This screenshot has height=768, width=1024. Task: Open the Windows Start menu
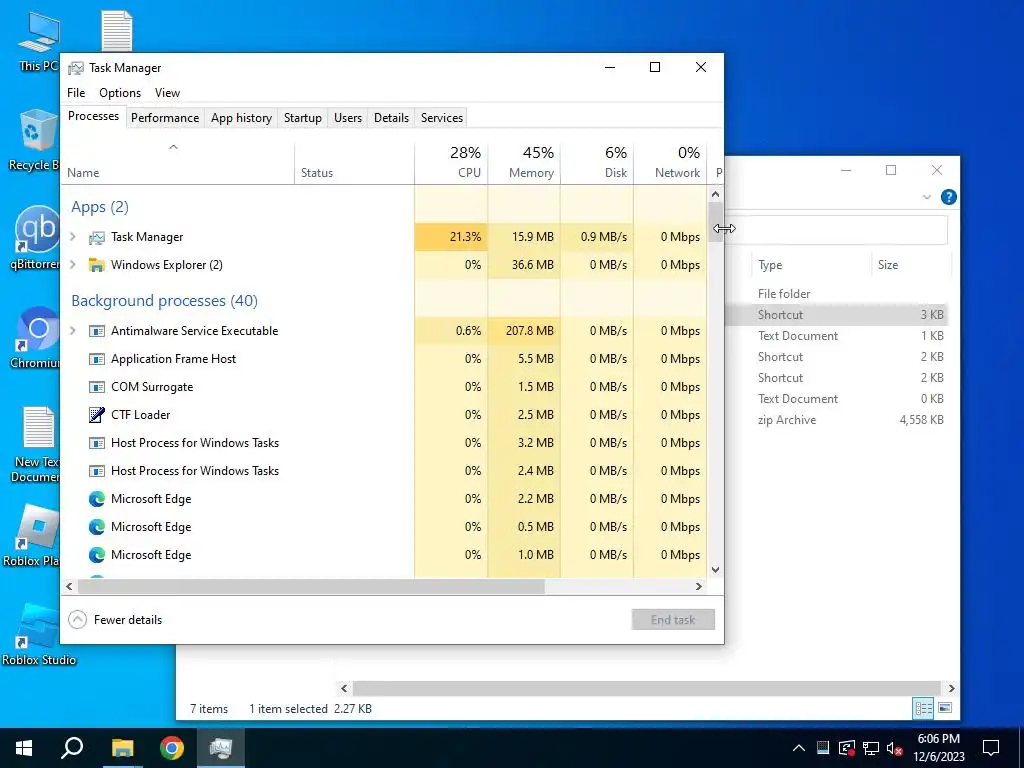[x=24, y=748]
